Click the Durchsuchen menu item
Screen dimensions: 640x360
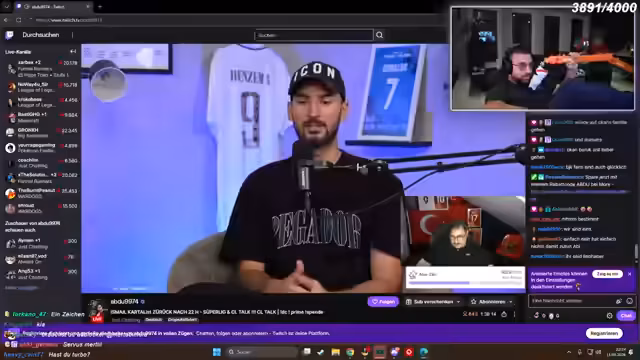[41, 35]
